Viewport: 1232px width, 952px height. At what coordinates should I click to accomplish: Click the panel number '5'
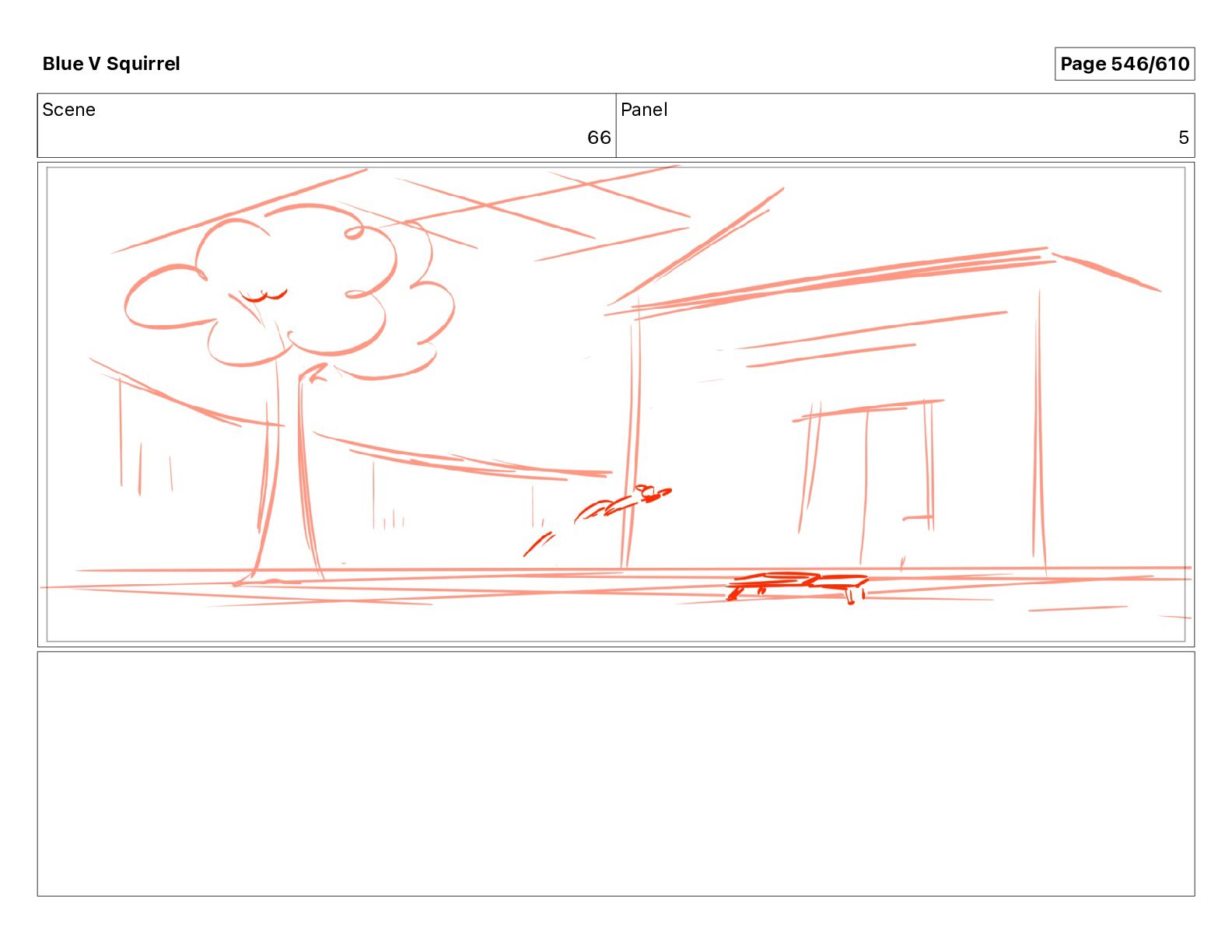(x=1183, y=138)
